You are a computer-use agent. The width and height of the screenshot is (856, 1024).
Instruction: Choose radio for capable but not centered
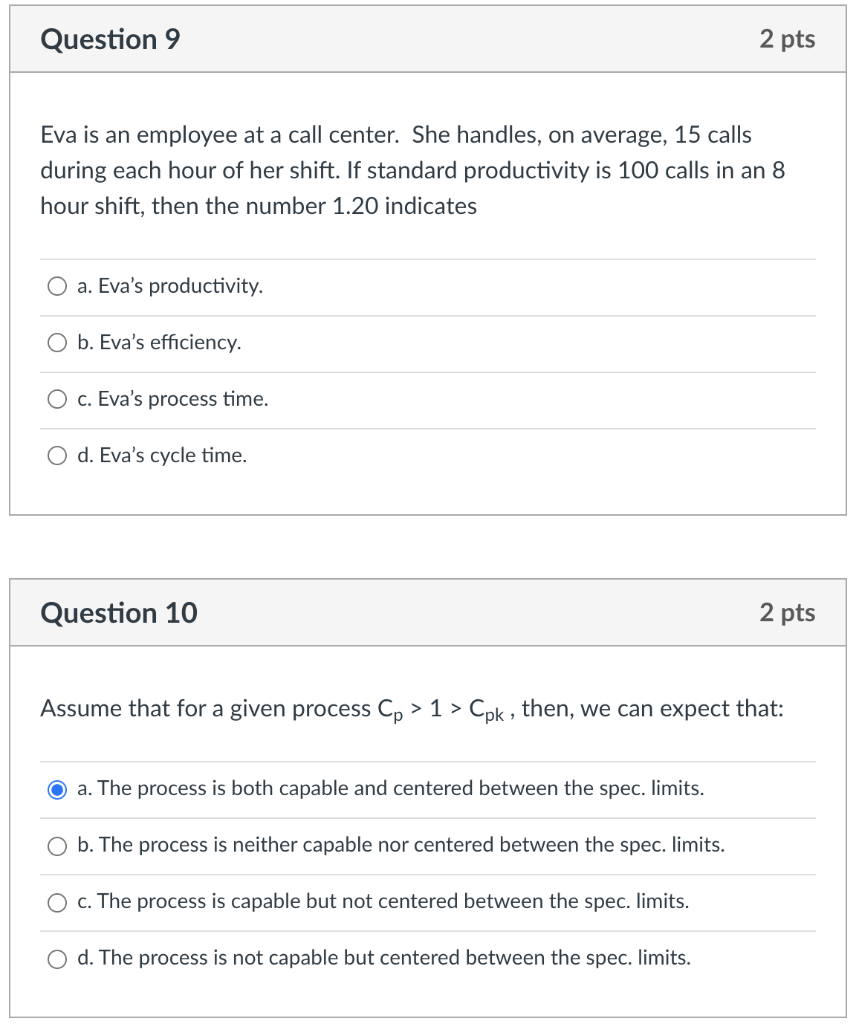click(x=58, y=902)
